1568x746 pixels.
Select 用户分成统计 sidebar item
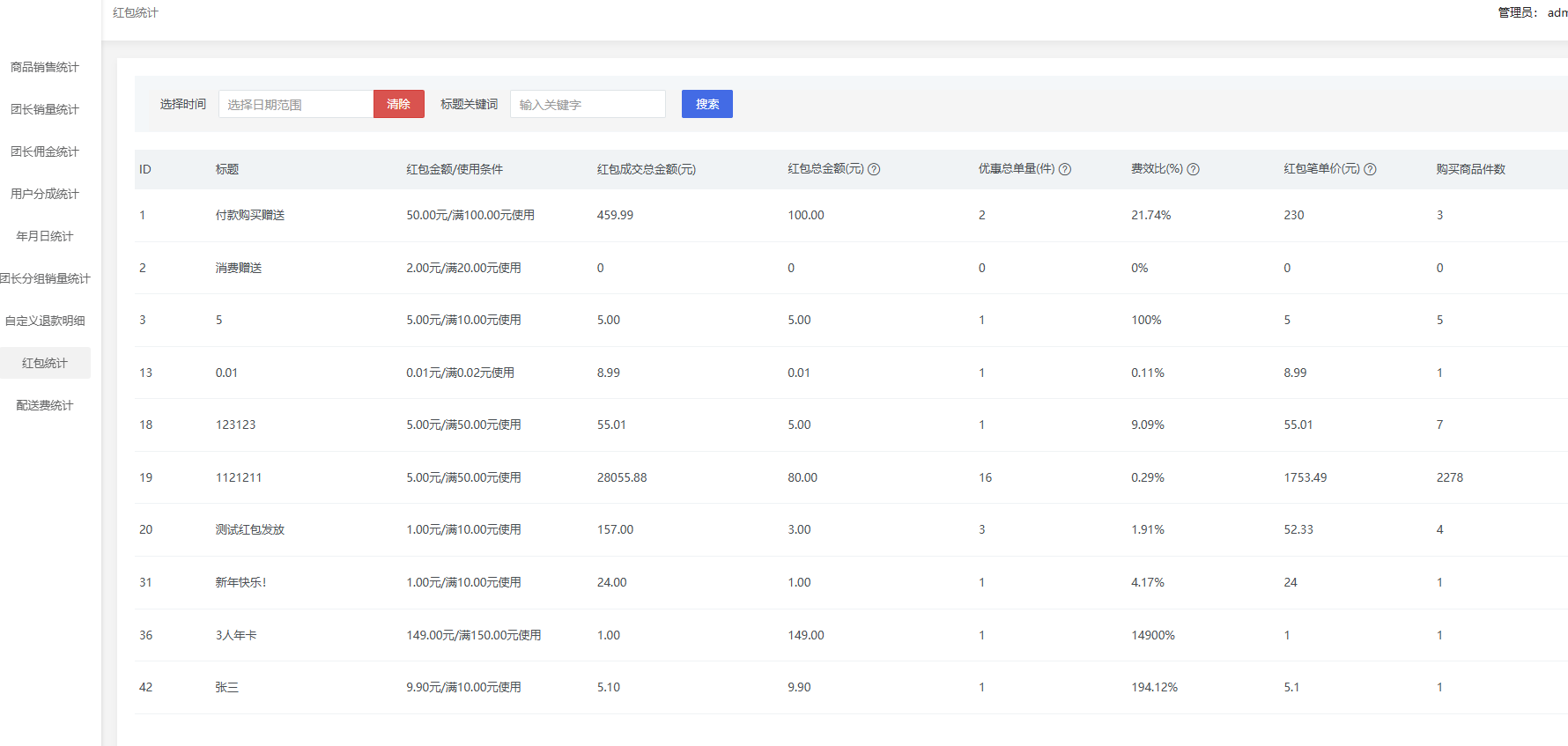coord(45,194)
